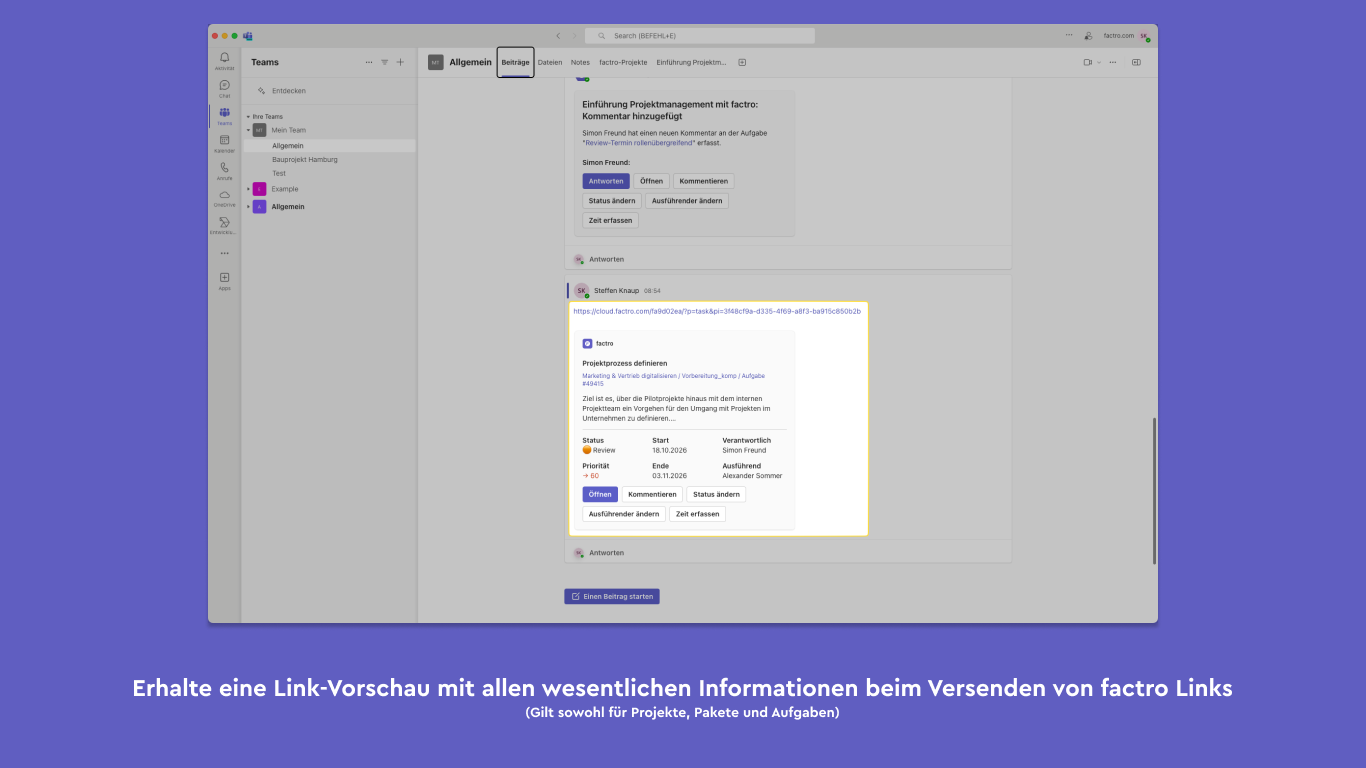Screen dimensions: 1366x768
Task: Collapse the Mein Team tree
Action: [248, 130]
